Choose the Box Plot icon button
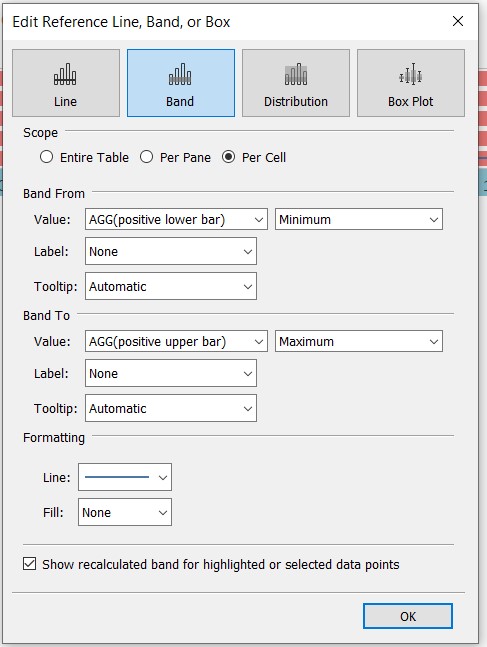The height and width of the screenshot is (647, 487). click(x=411, y=83)
